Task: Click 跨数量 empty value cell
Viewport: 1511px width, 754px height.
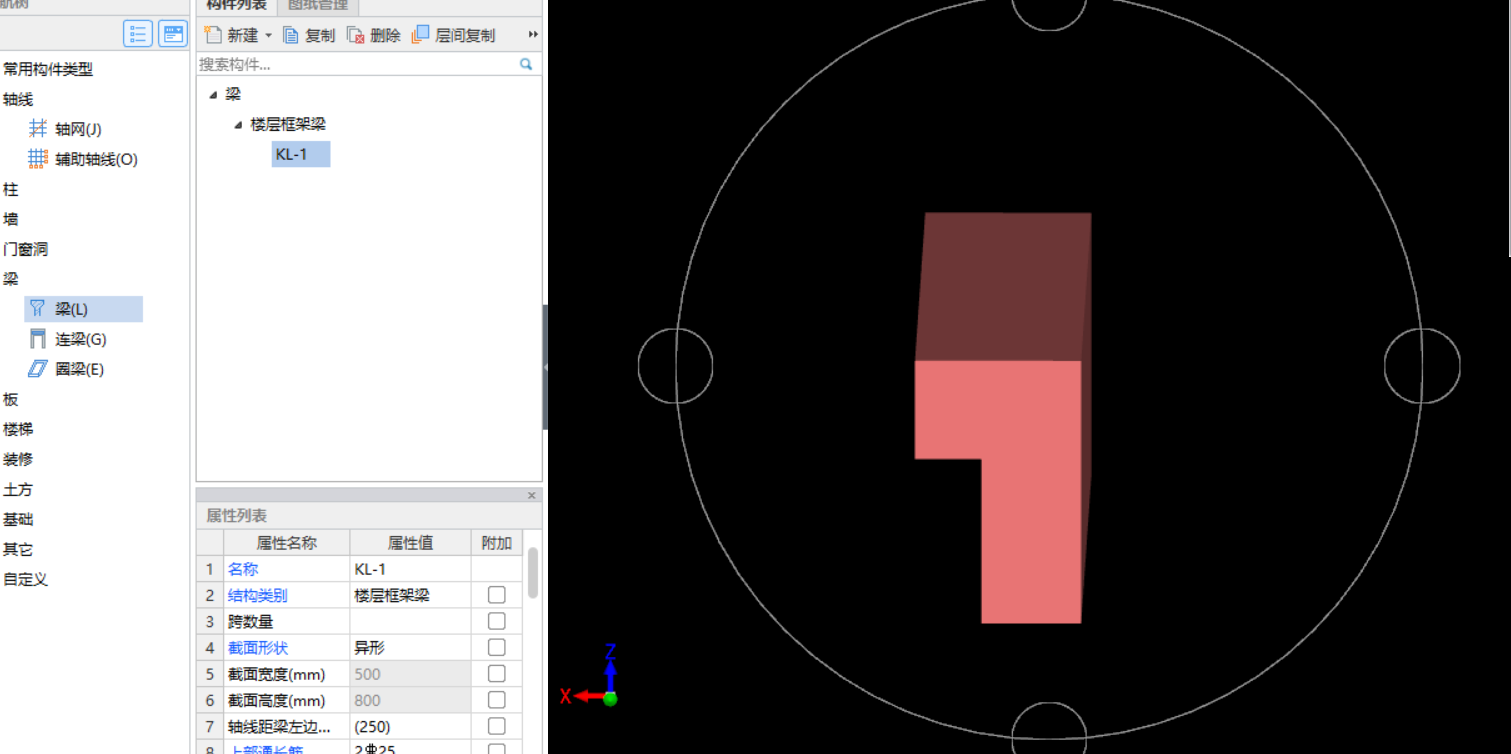Action: (x=410, y=621)
